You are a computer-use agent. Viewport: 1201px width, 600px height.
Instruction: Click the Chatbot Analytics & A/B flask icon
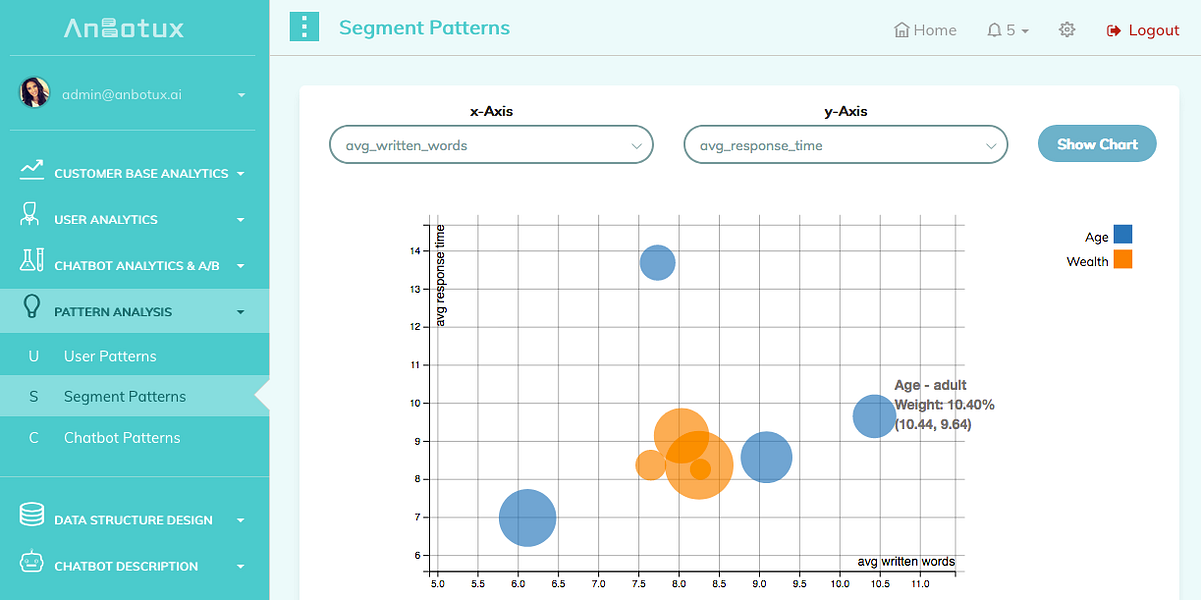pos(32,261)
